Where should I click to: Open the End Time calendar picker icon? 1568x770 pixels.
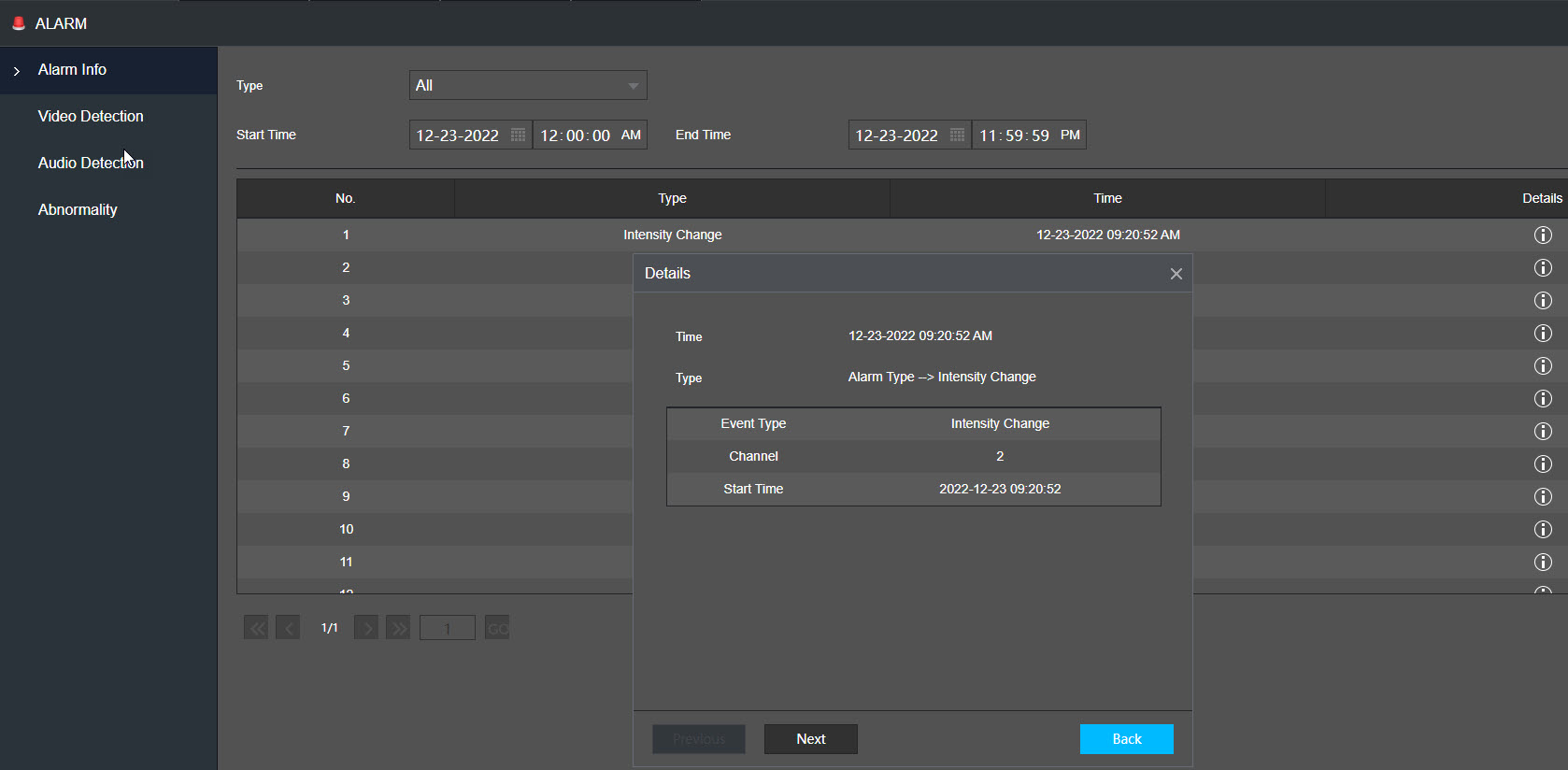point(957,135)
